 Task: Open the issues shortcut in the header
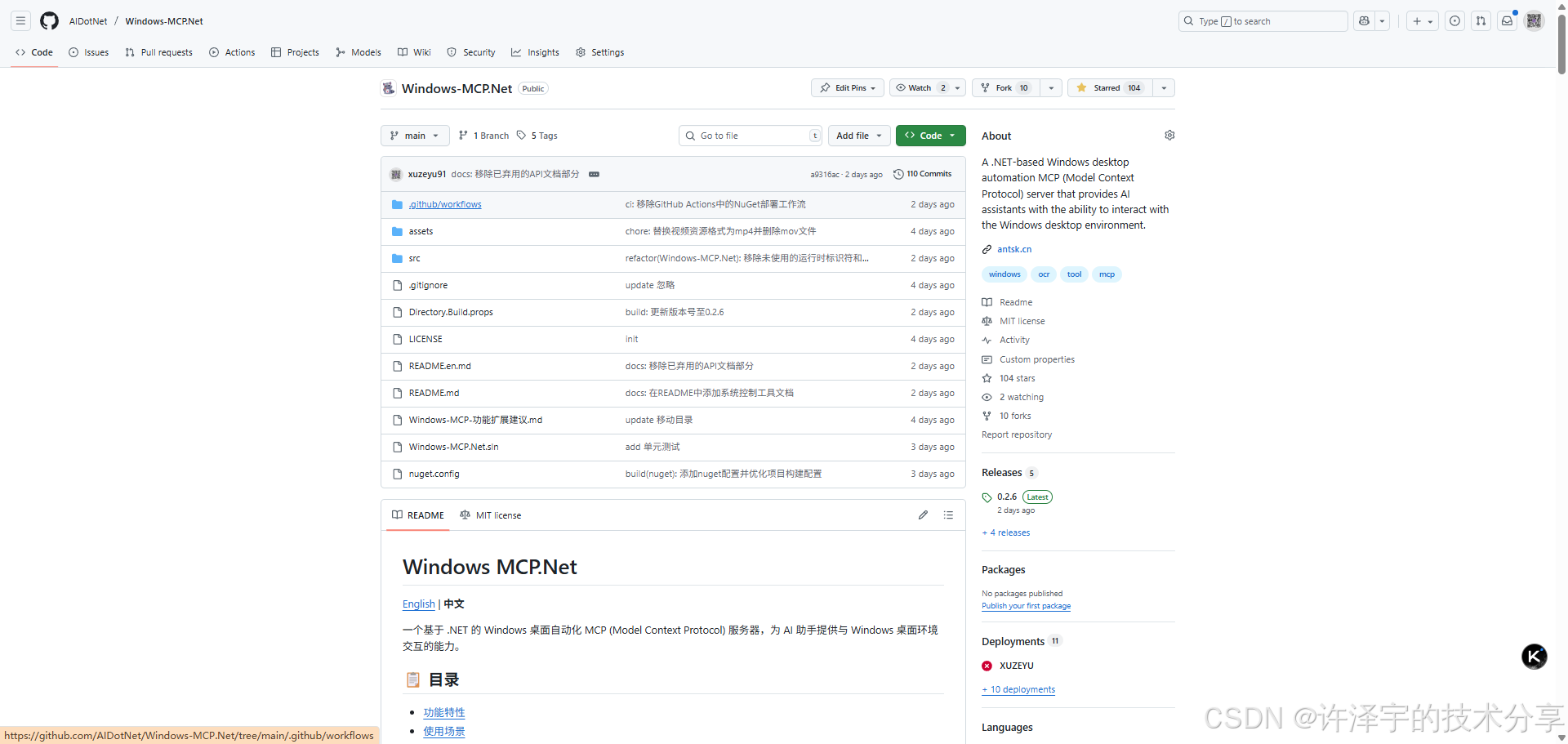click(1454, 21)
